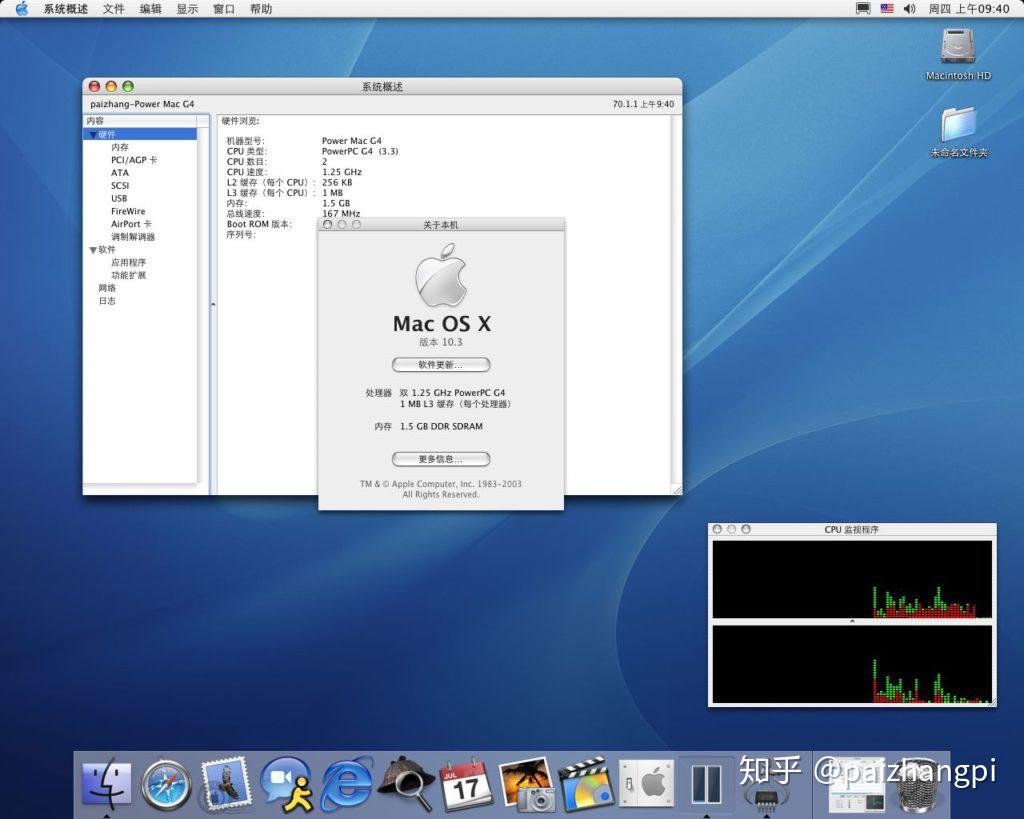The height and width of the screenshot is (819, 1024).
Task: Collapse the 硬件 section disclosure triangle
Action: click(x=94, y=134)
